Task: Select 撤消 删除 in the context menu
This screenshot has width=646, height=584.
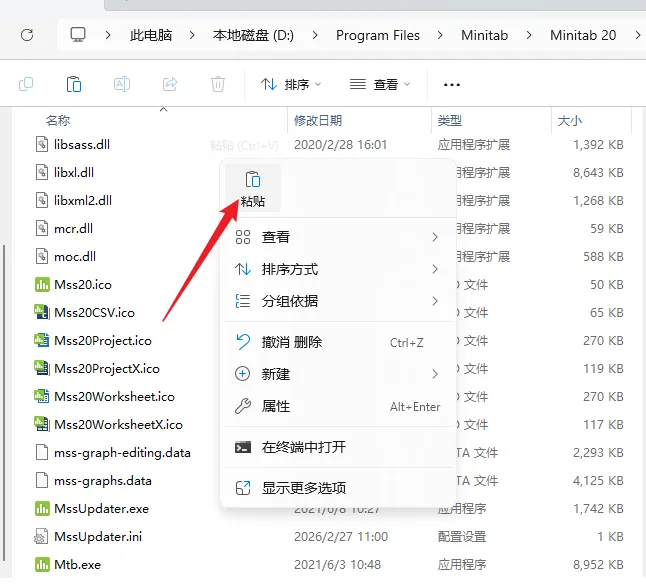Action: pyautogui.click(x=338, y=342)
